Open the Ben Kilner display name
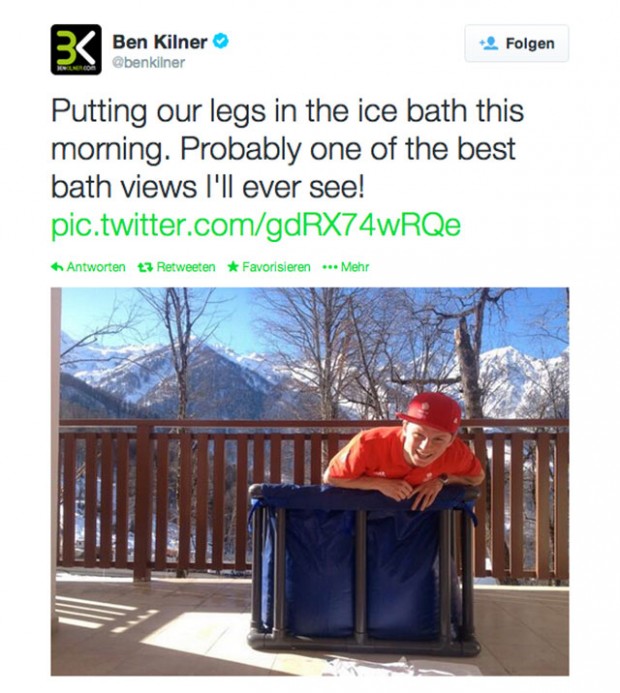This screenshot has height=693, width=620. pos(160,42)
